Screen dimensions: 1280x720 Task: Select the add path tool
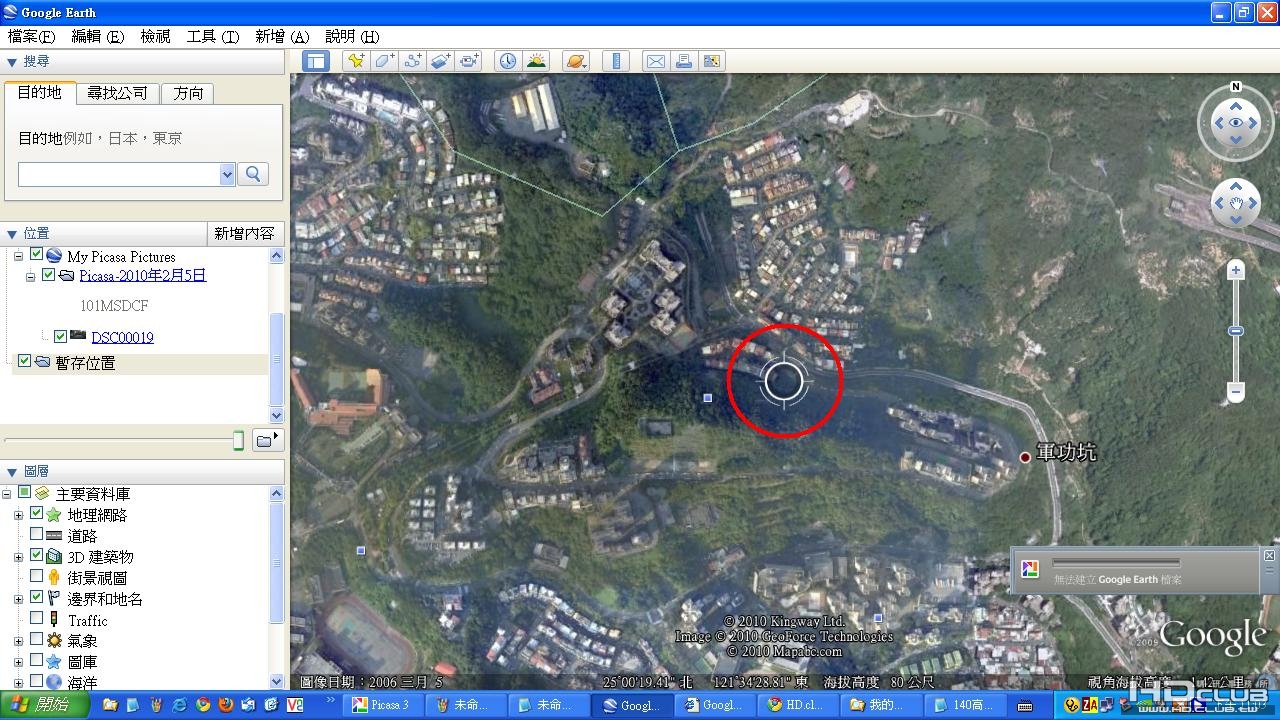point(413,61)
